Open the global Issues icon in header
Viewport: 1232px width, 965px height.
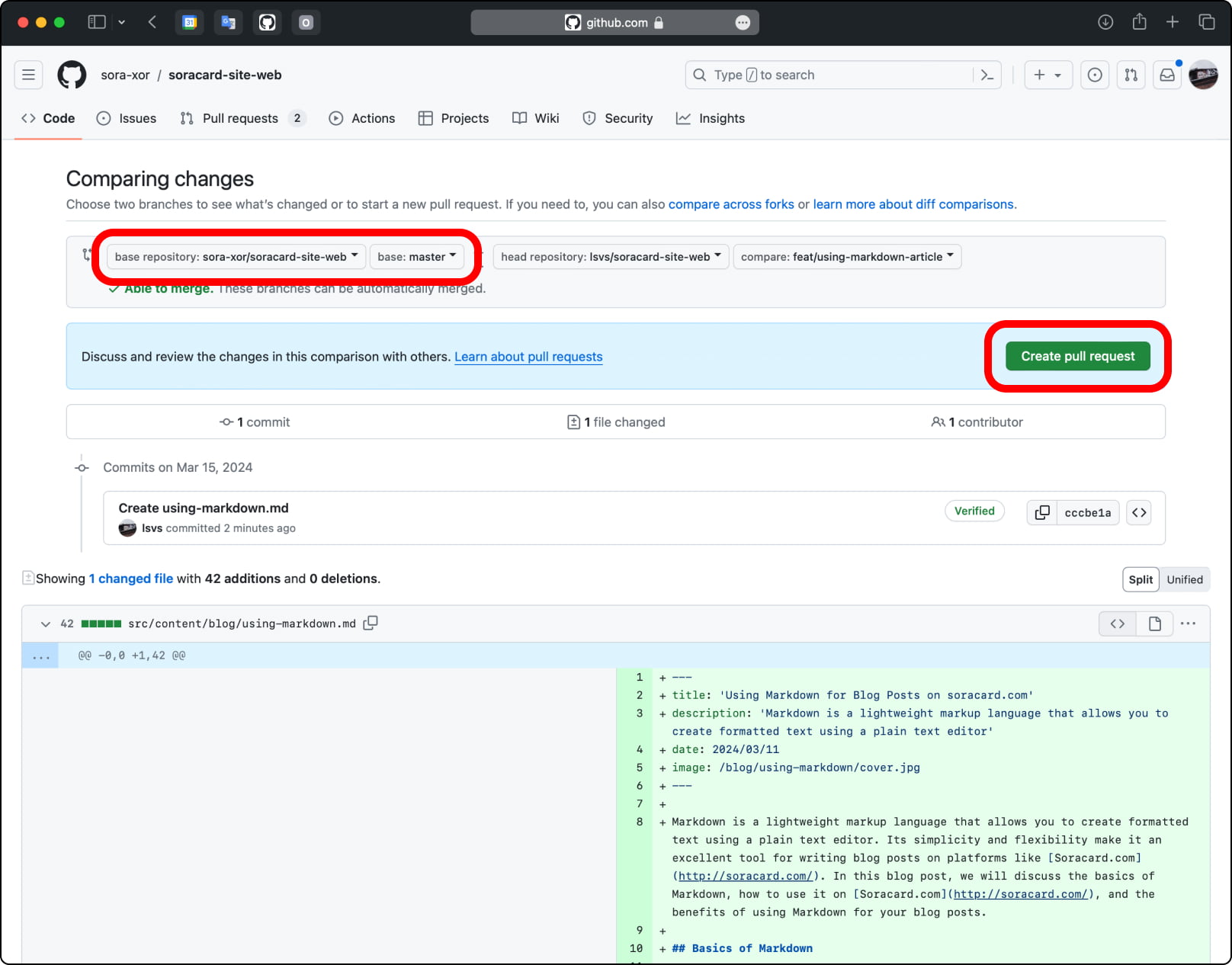1095,75
